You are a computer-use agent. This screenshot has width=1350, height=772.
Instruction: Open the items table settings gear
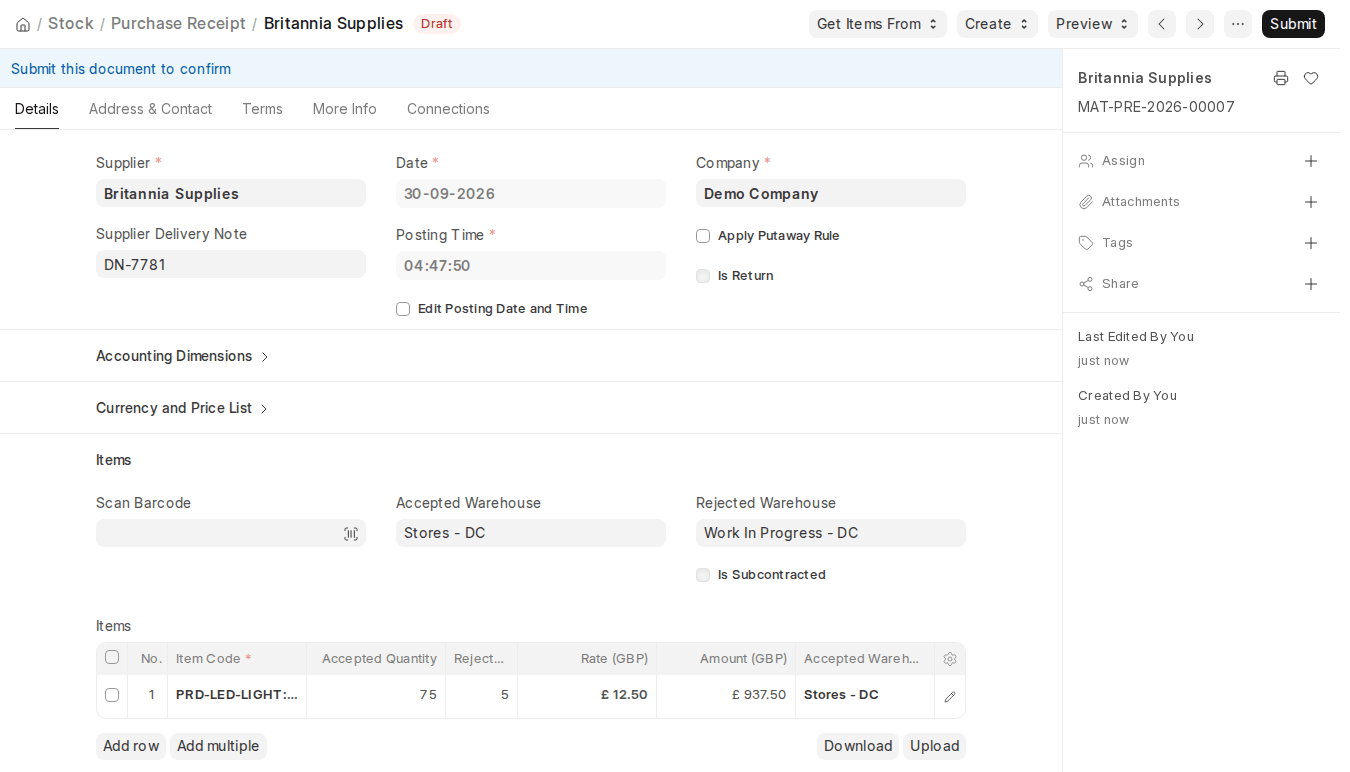(950, 659)
